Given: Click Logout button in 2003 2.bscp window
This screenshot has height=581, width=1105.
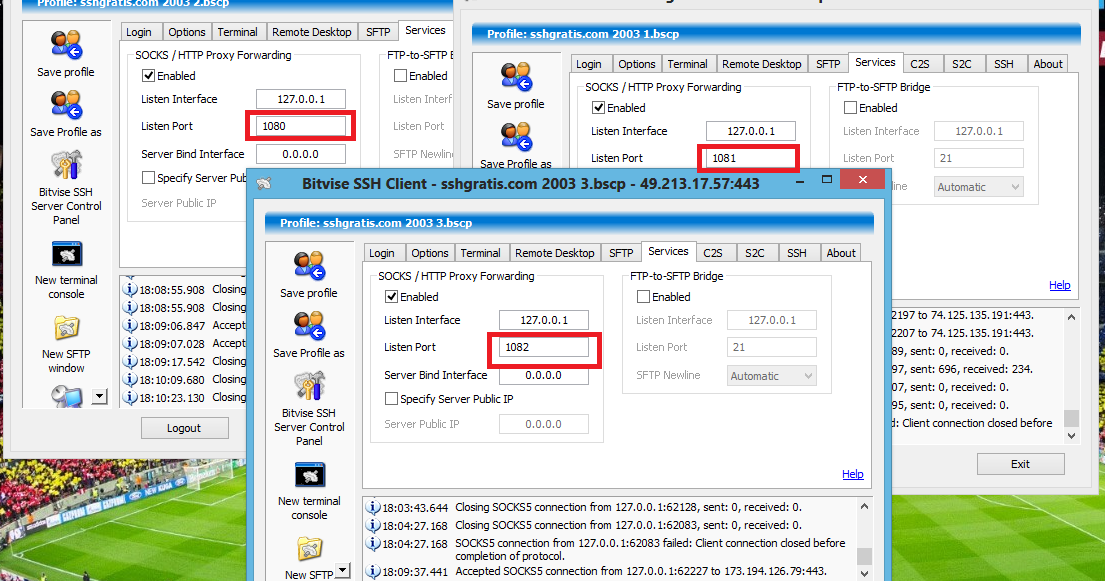Looking at the screenshot, I should coord(184,428).
